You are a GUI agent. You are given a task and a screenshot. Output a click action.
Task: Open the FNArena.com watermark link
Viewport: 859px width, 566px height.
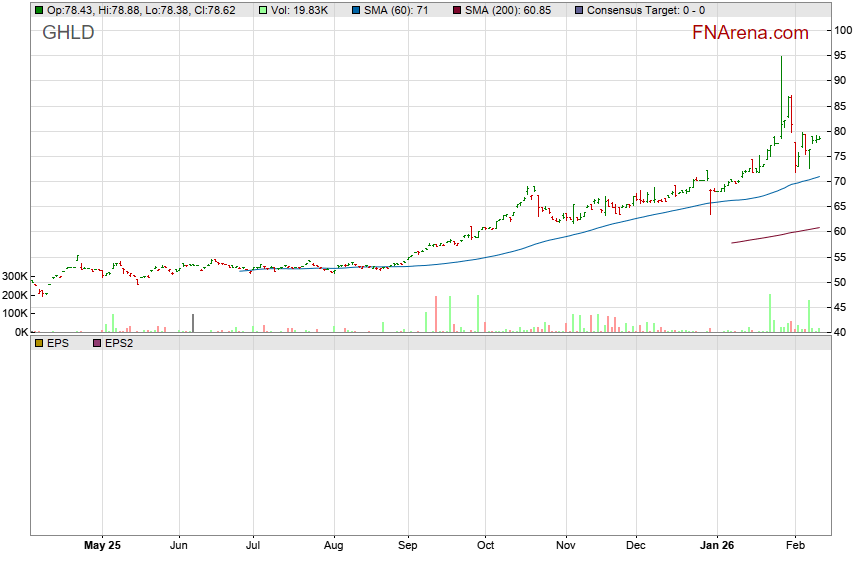pos(750,33)
